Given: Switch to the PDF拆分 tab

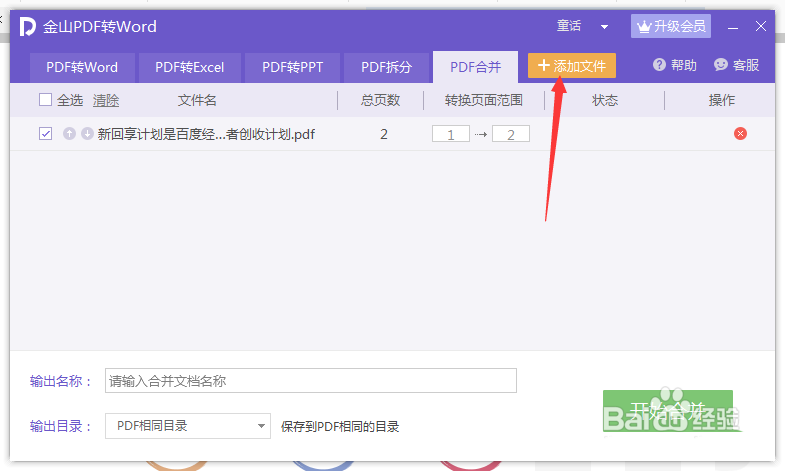Looking at the screenshot, I should pos(386,68).
